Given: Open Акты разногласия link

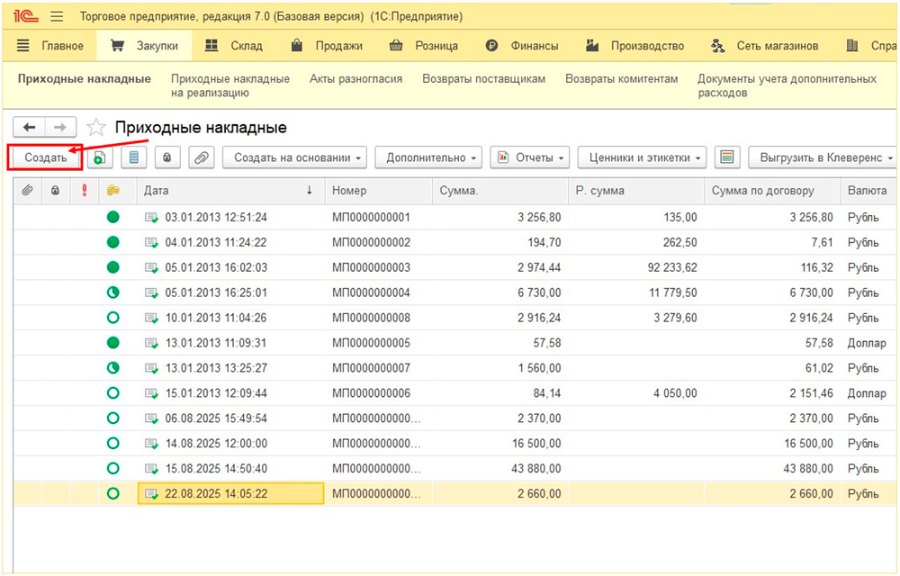Looking at the screenshot, I should (356, 79).
